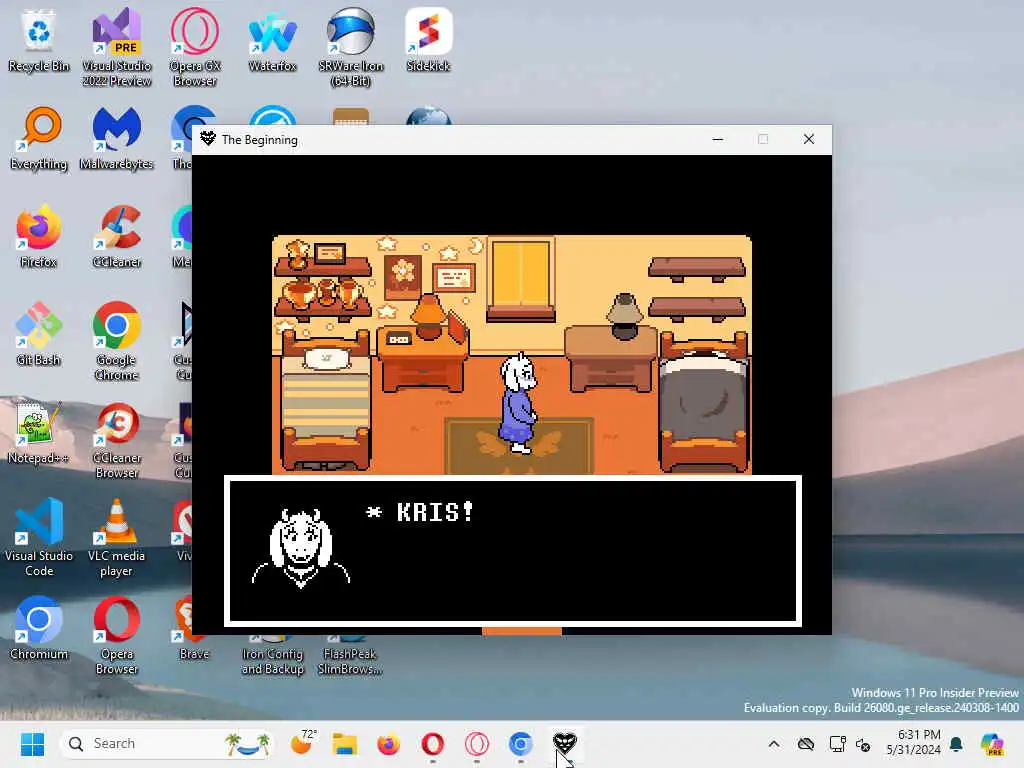Open the network status tray icon
Image resolution: width=1024 pixels, height=768 pixels.
click(837, 744)
